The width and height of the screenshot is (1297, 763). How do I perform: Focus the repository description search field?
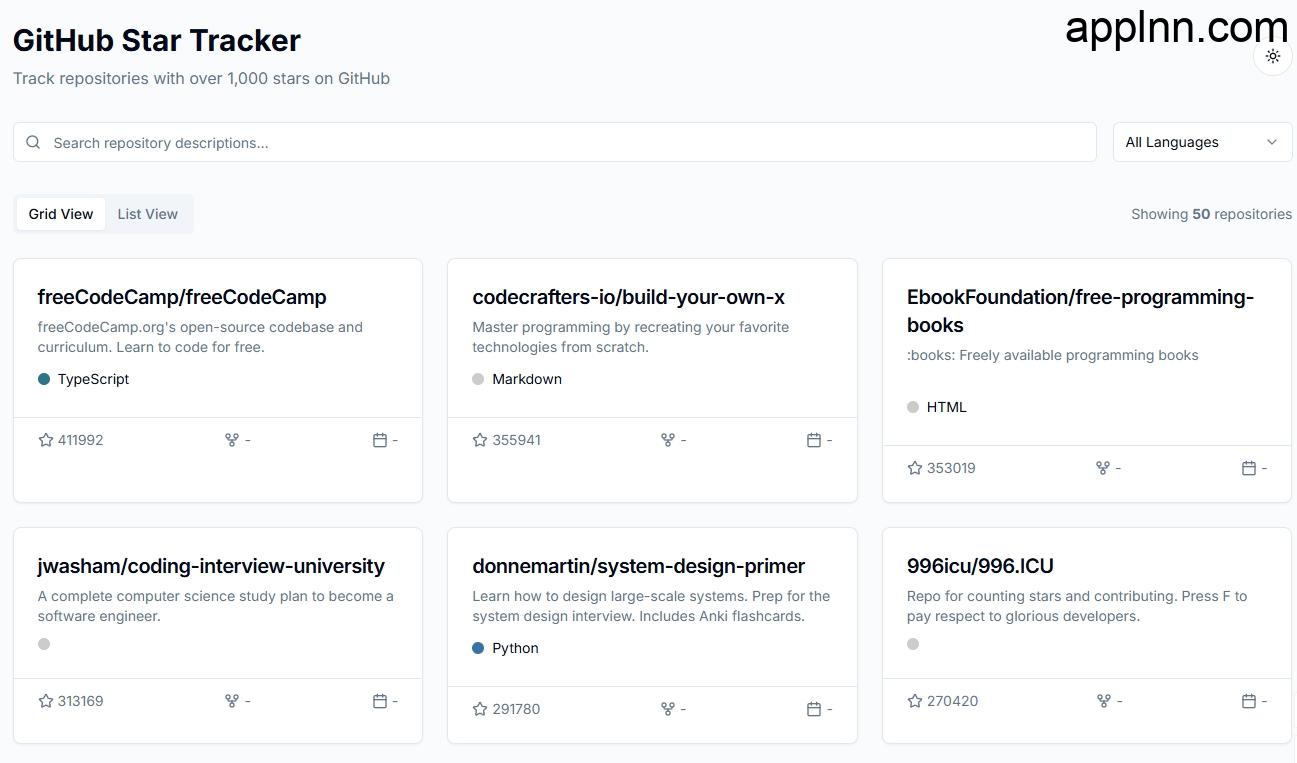[x=555, y=142]
